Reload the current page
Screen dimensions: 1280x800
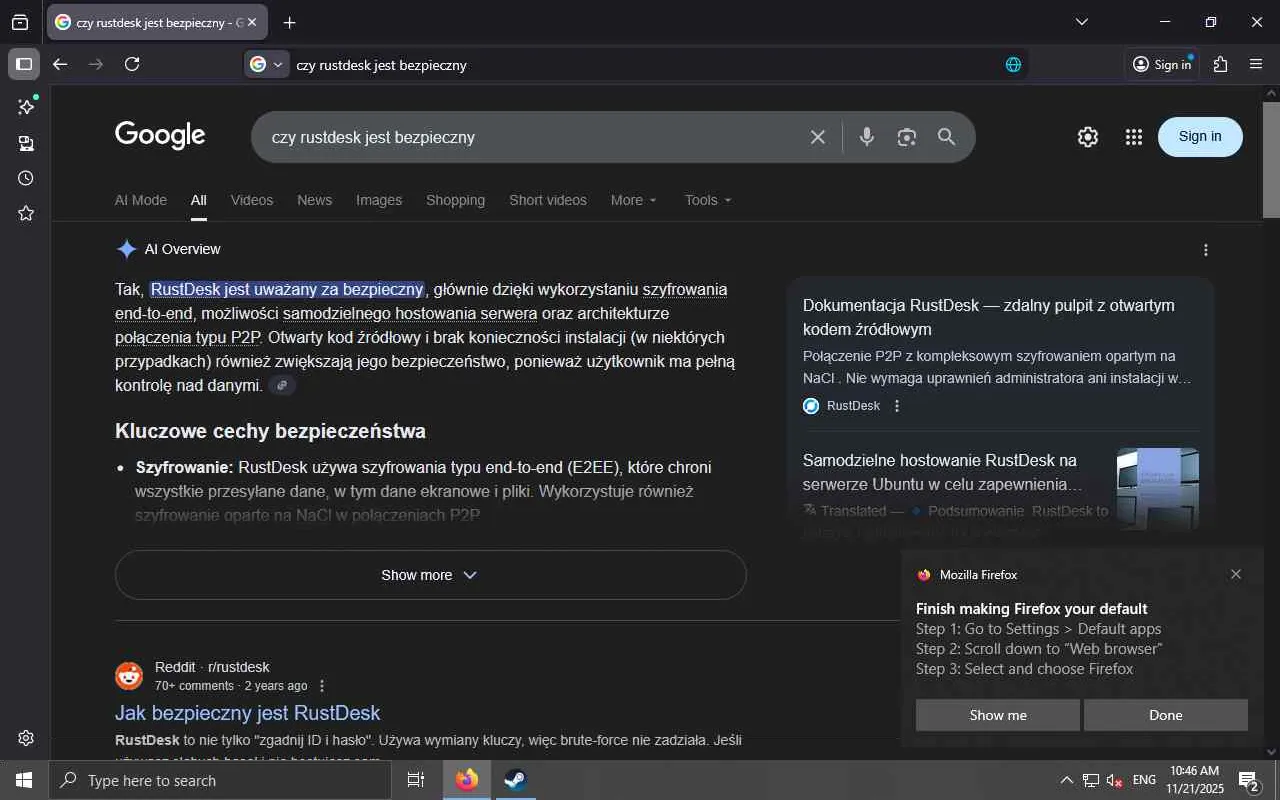pyautogui.click(x=132, y=64)
